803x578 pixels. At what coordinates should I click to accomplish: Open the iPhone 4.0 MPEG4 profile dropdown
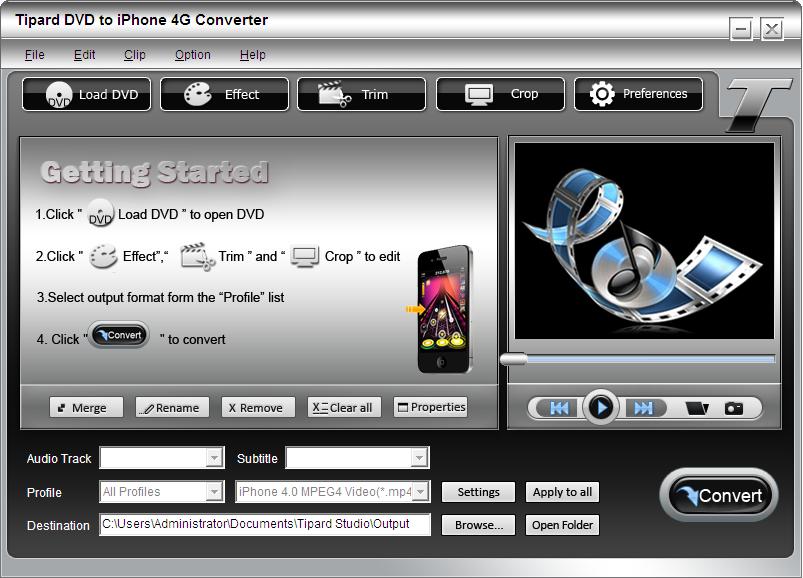pyautogui.click(x=420, y=491)
